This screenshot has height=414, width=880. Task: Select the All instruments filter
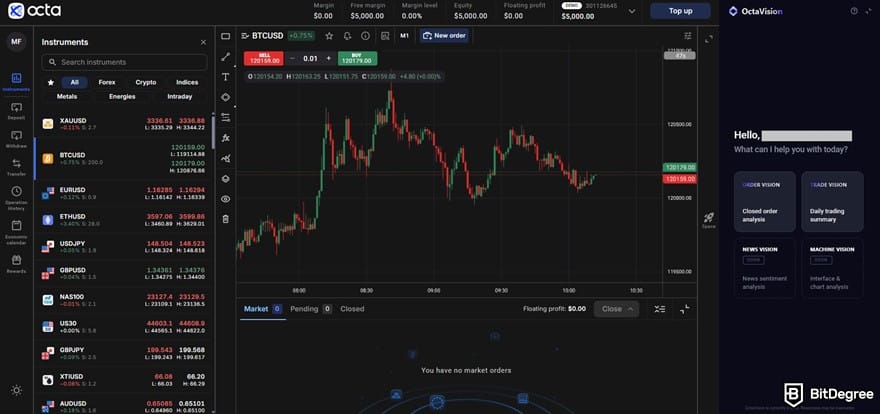[x=75, y=82]
